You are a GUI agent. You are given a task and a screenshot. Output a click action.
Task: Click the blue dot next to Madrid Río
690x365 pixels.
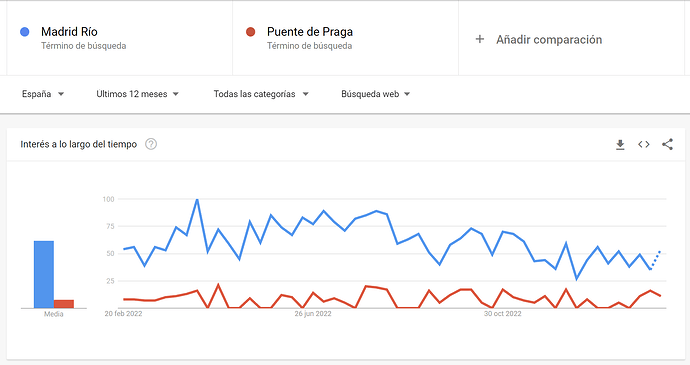(25, 32)
